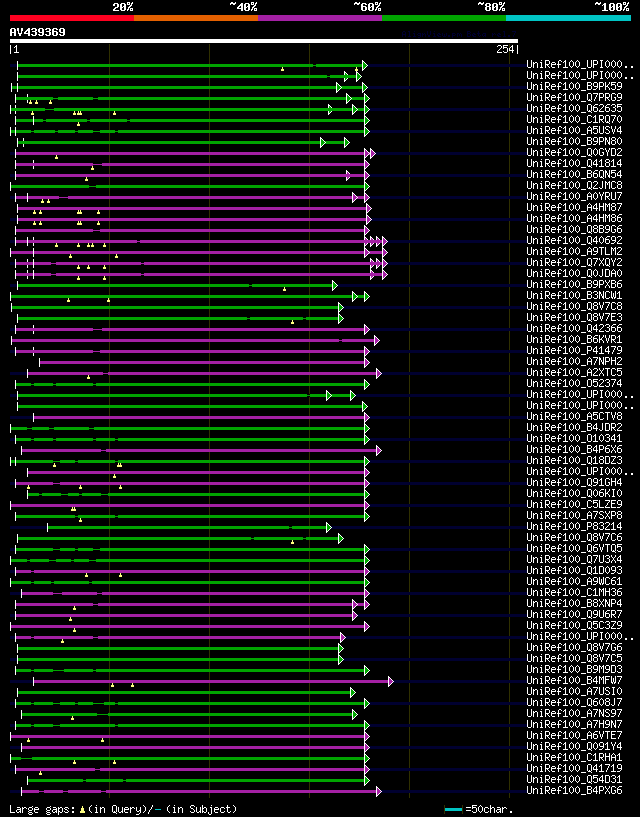Open the UniRef100_A7NPH2 entry
Viewport: 640px width, 817px height.
[574, 361]
